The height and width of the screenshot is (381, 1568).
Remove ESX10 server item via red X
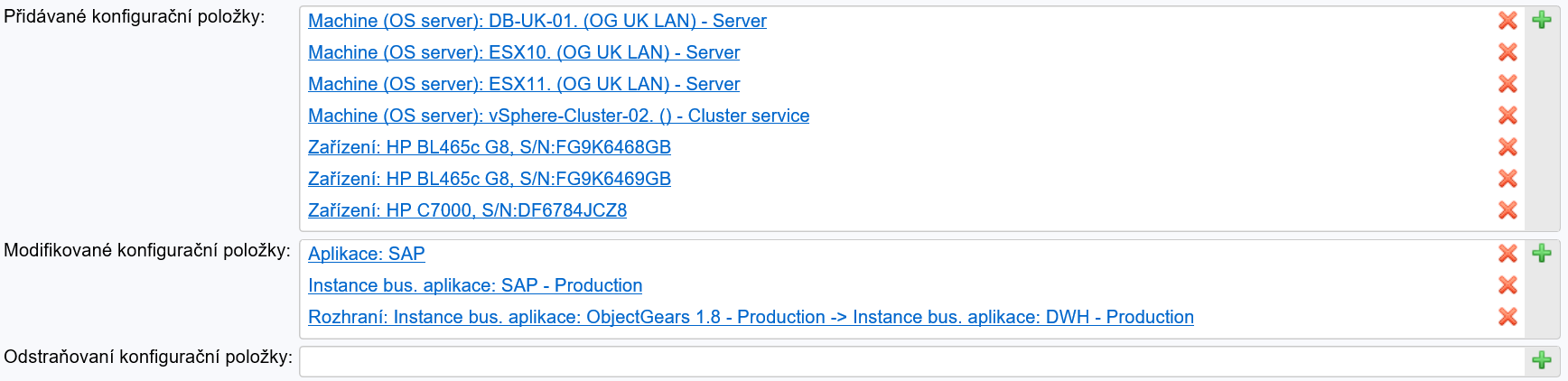(1507, 52)
